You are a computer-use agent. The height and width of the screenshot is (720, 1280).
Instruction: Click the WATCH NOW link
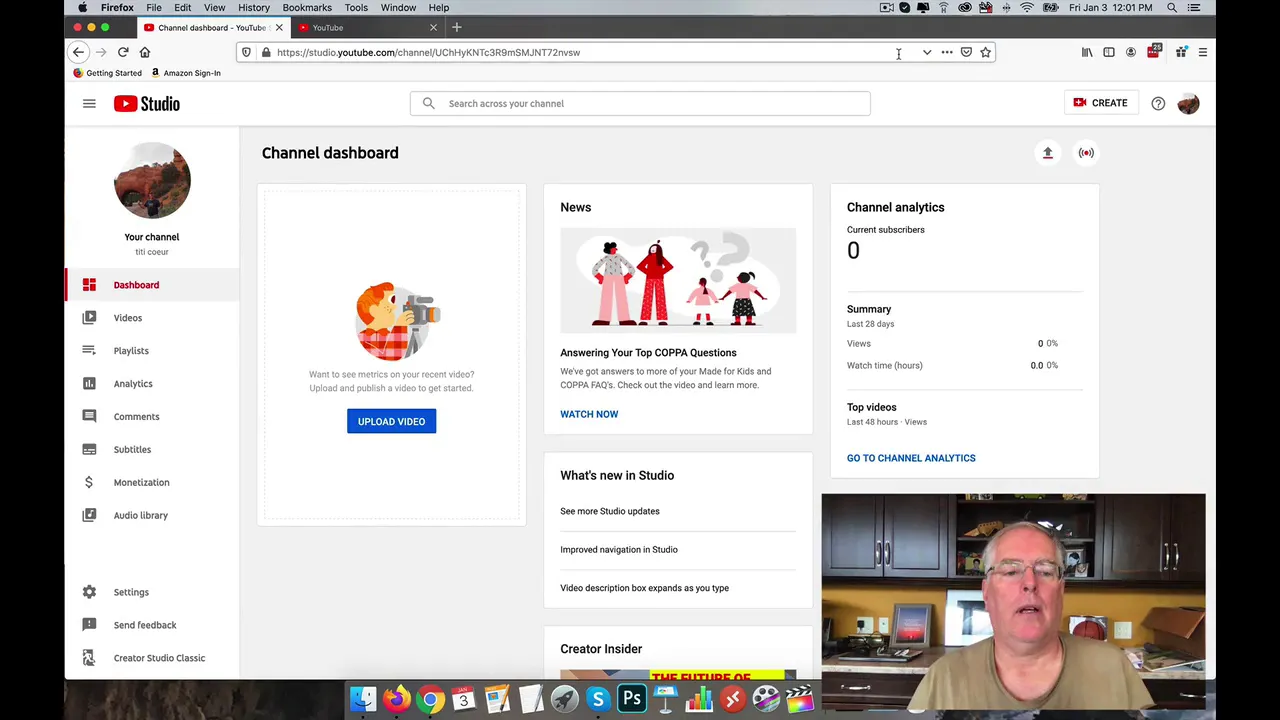click(589, 414)
